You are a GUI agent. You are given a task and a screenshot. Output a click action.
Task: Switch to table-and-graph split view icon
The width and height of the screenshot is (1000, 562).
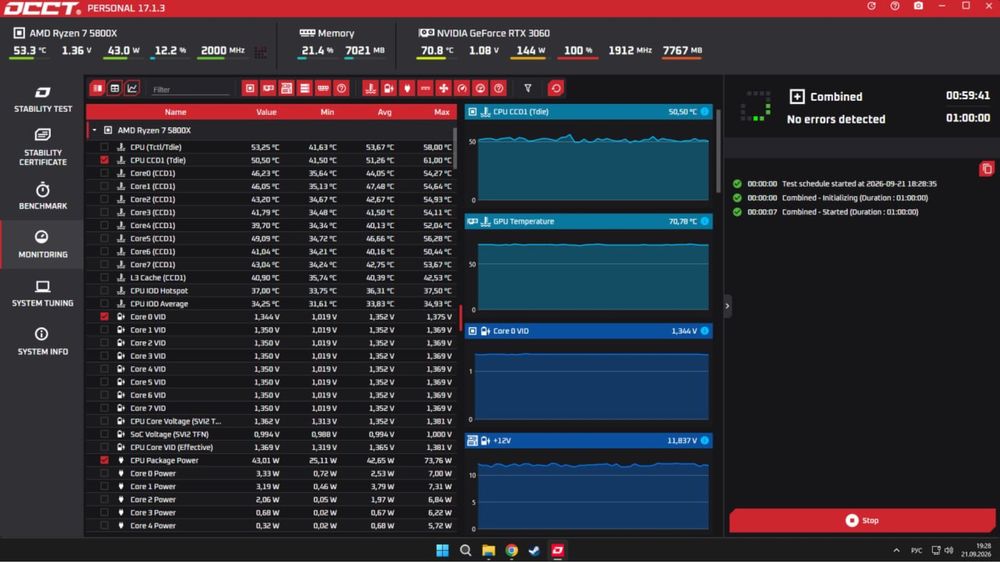(x=97, y=89)
